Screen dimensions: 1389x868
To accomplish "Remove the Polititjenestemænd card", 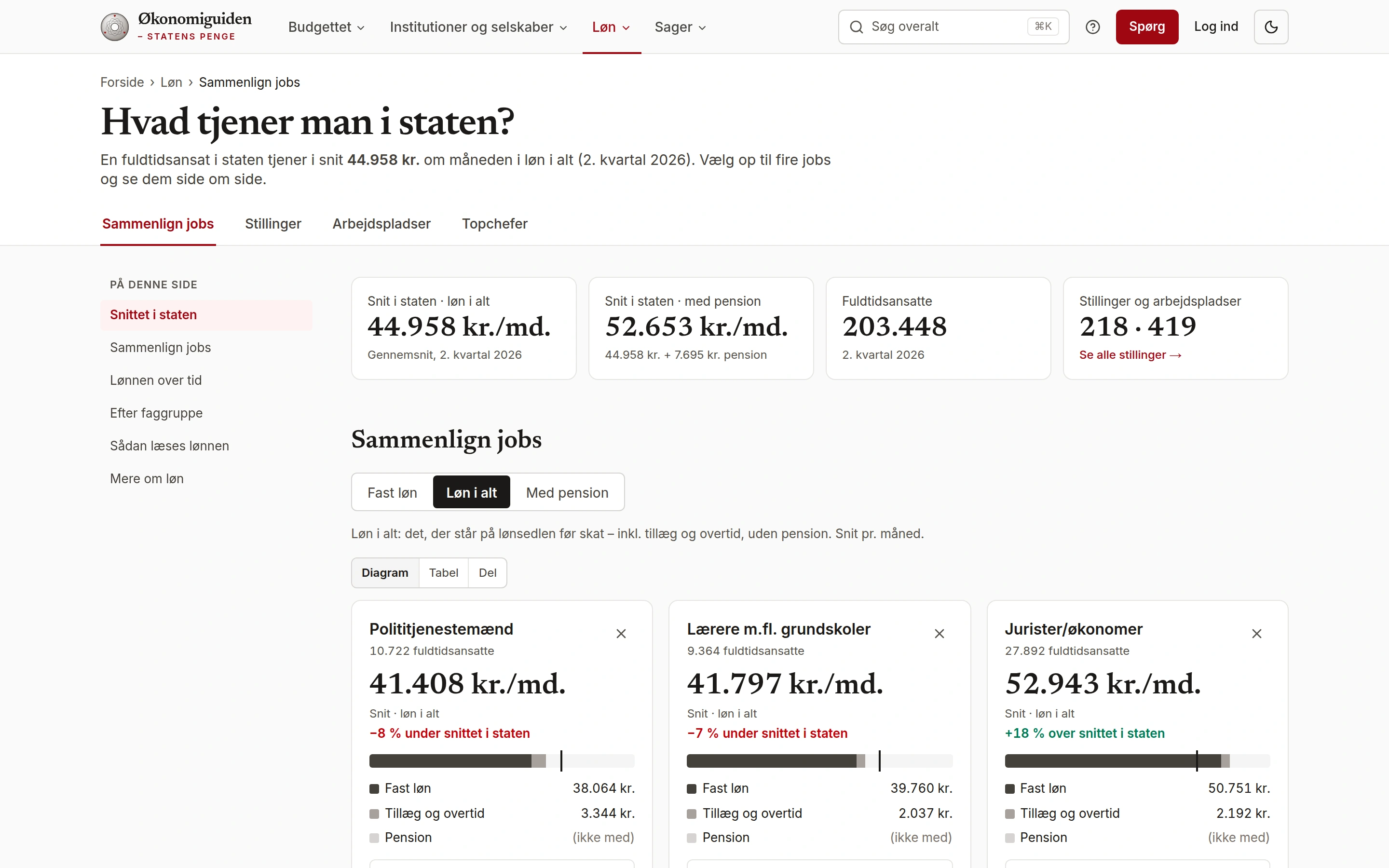I will tap(621, 634).
